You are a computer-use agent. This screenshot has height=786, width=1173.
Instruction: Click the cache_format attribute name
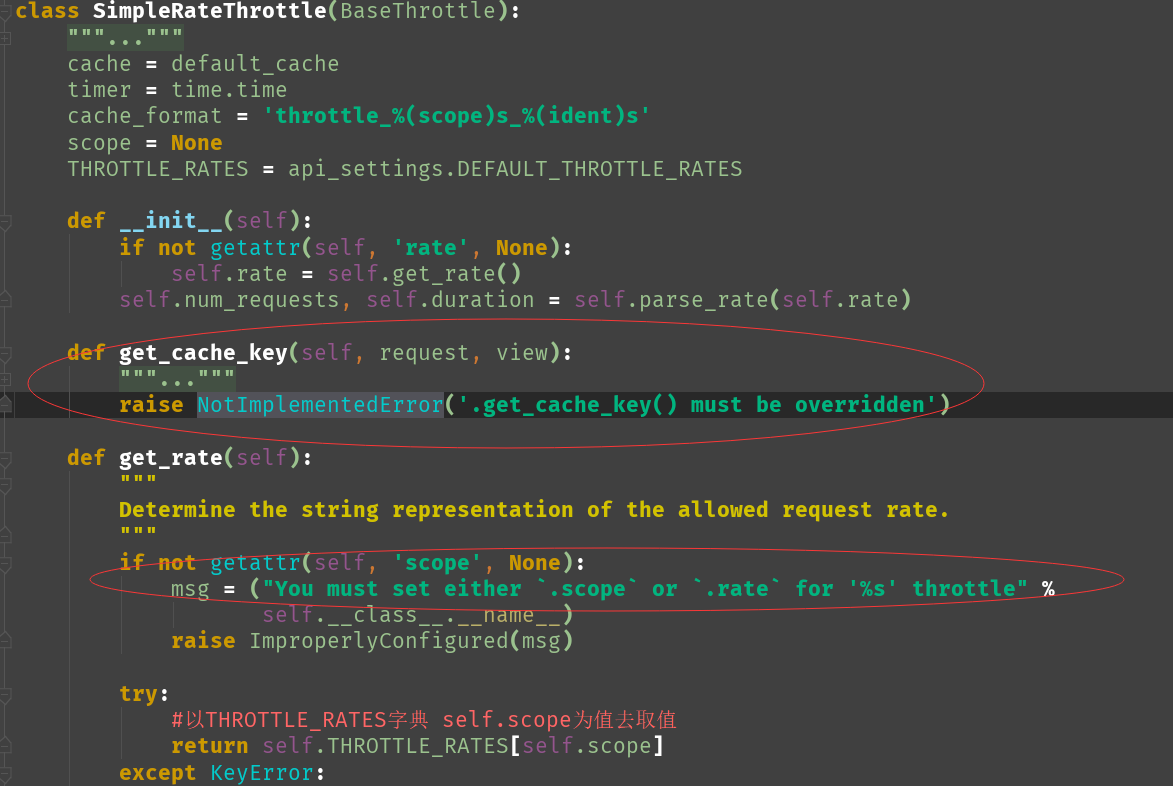point(144,117)
